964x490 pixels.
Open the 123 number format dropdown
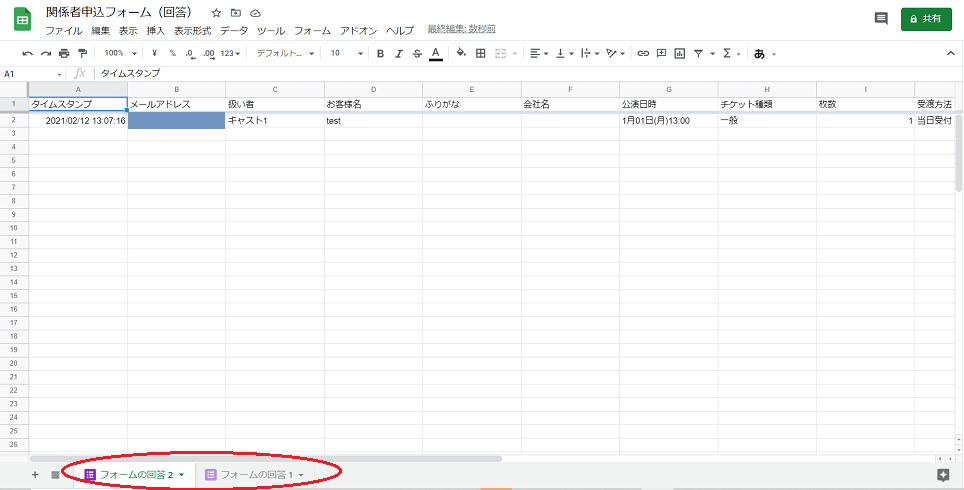pyautogui.click(x=231, y=53)
